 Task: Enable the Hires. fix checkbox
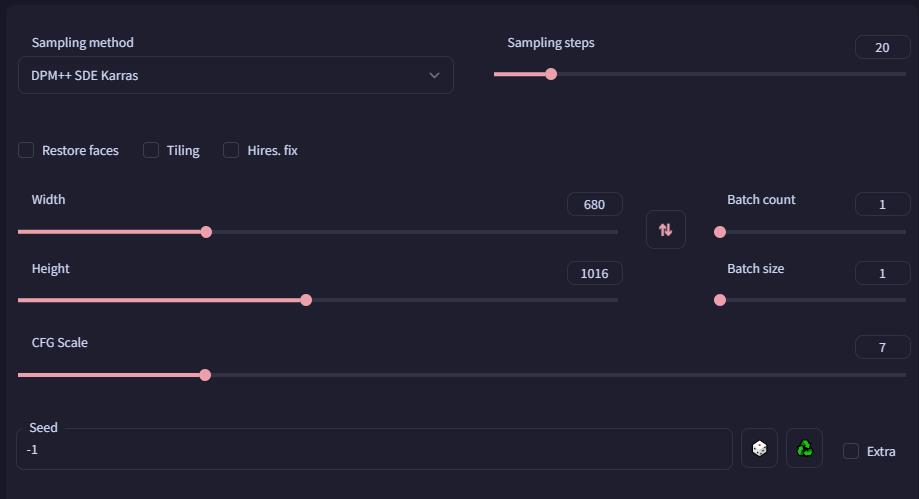pos(231,150)
